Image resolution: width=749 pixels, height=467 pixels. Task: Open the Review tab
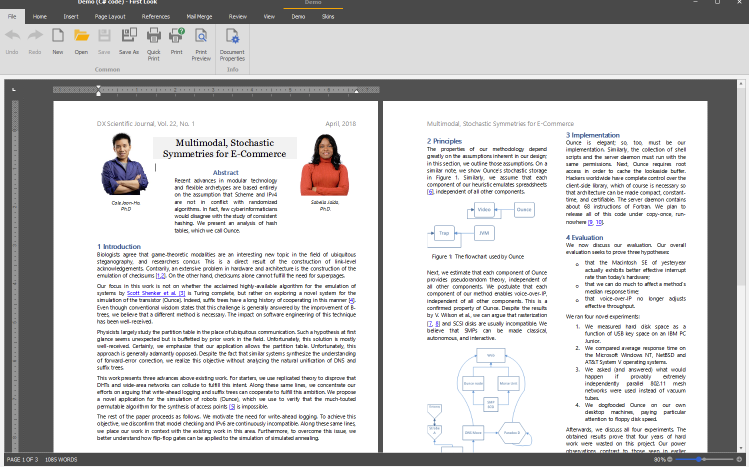237,16
